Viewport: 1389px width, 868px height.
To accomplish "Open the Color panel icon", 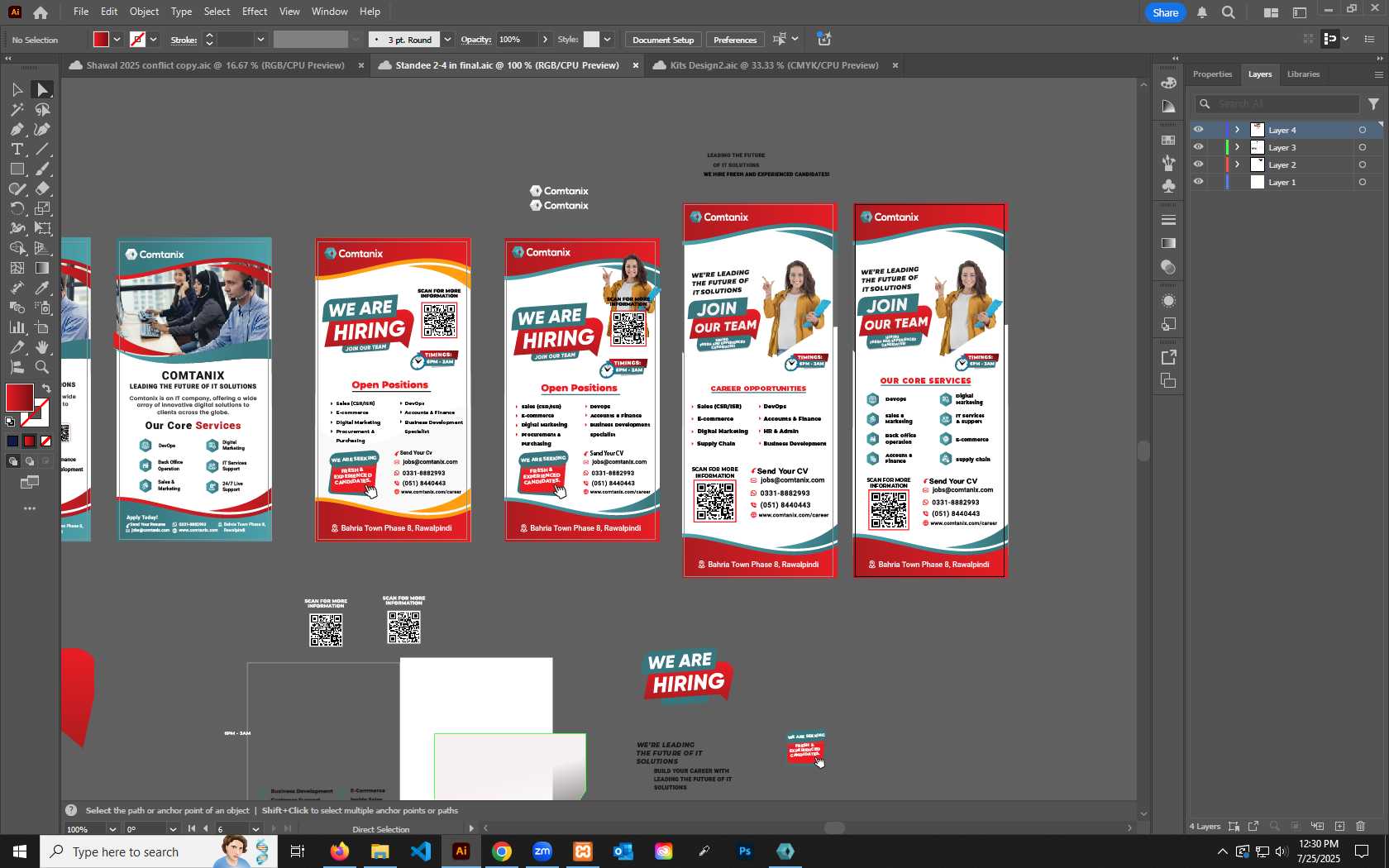I will point(1168,83).
